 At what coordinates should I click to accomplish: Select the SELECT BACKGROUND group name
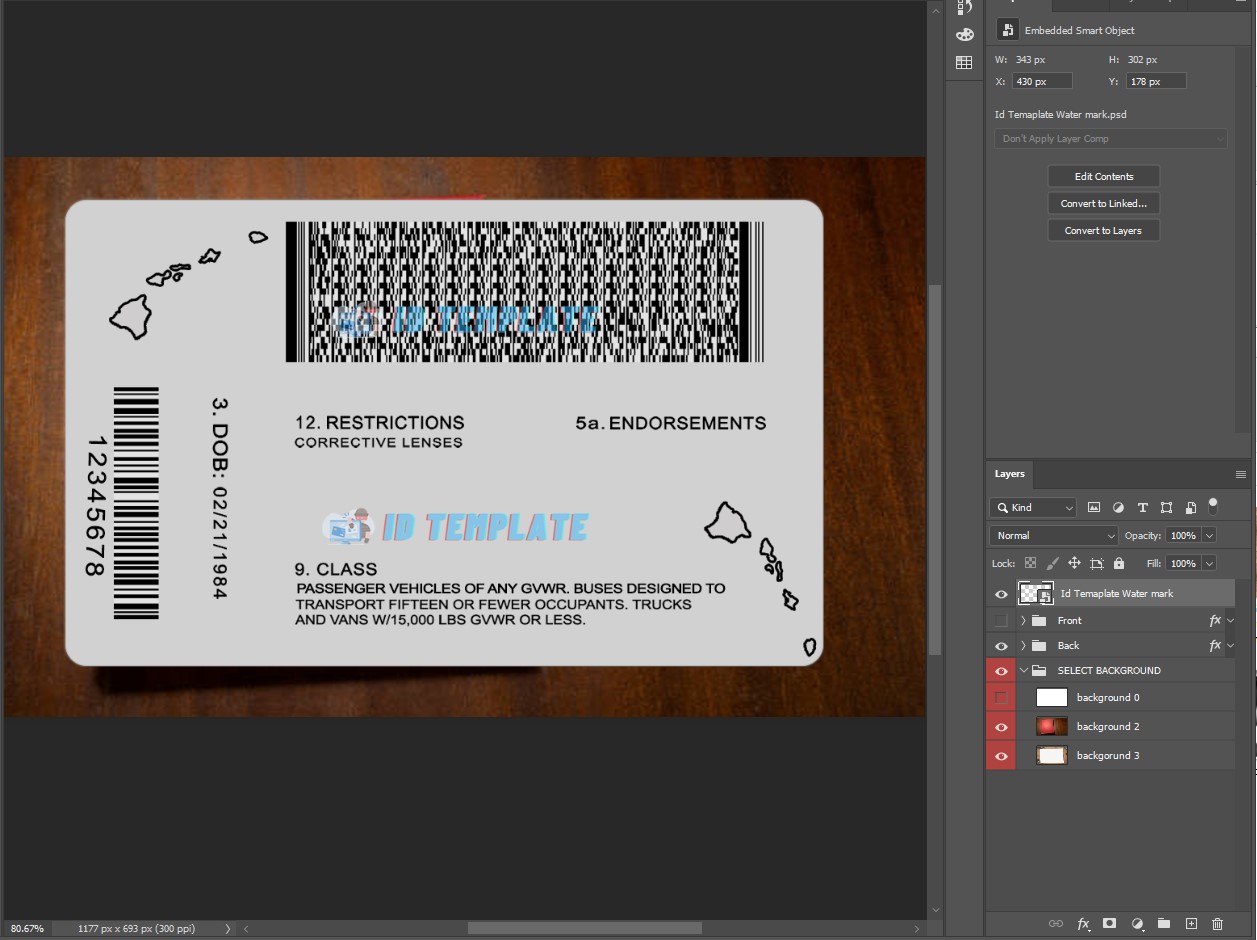[1109, 671]
